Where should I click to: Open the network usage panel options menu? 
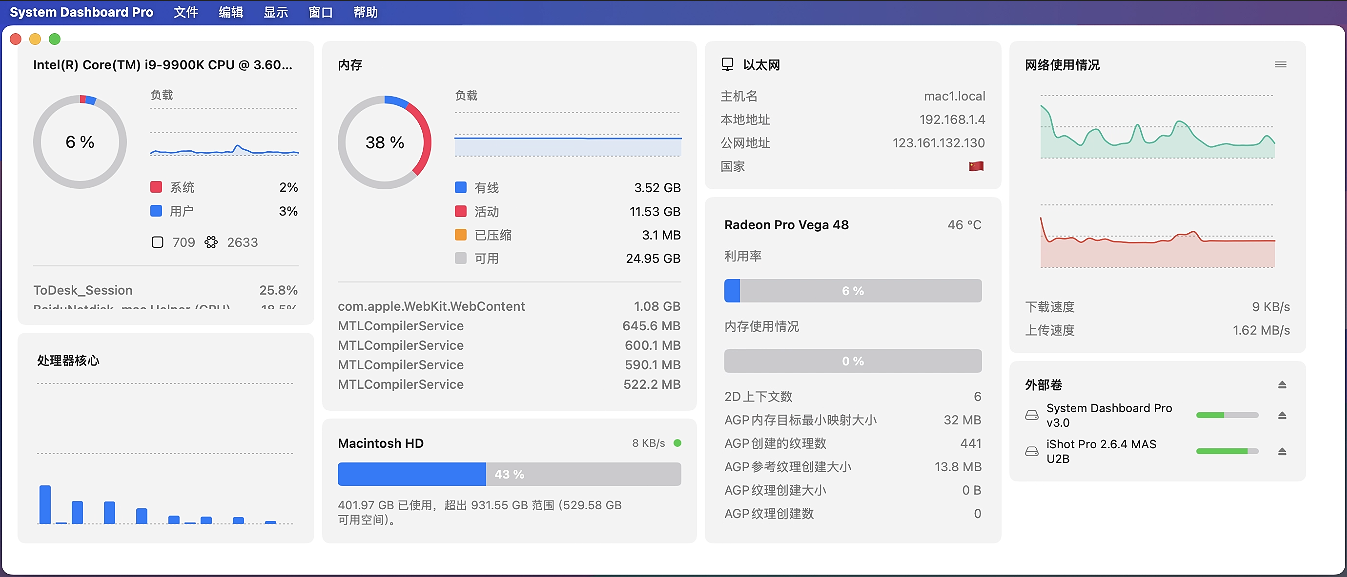[1281, 65]
